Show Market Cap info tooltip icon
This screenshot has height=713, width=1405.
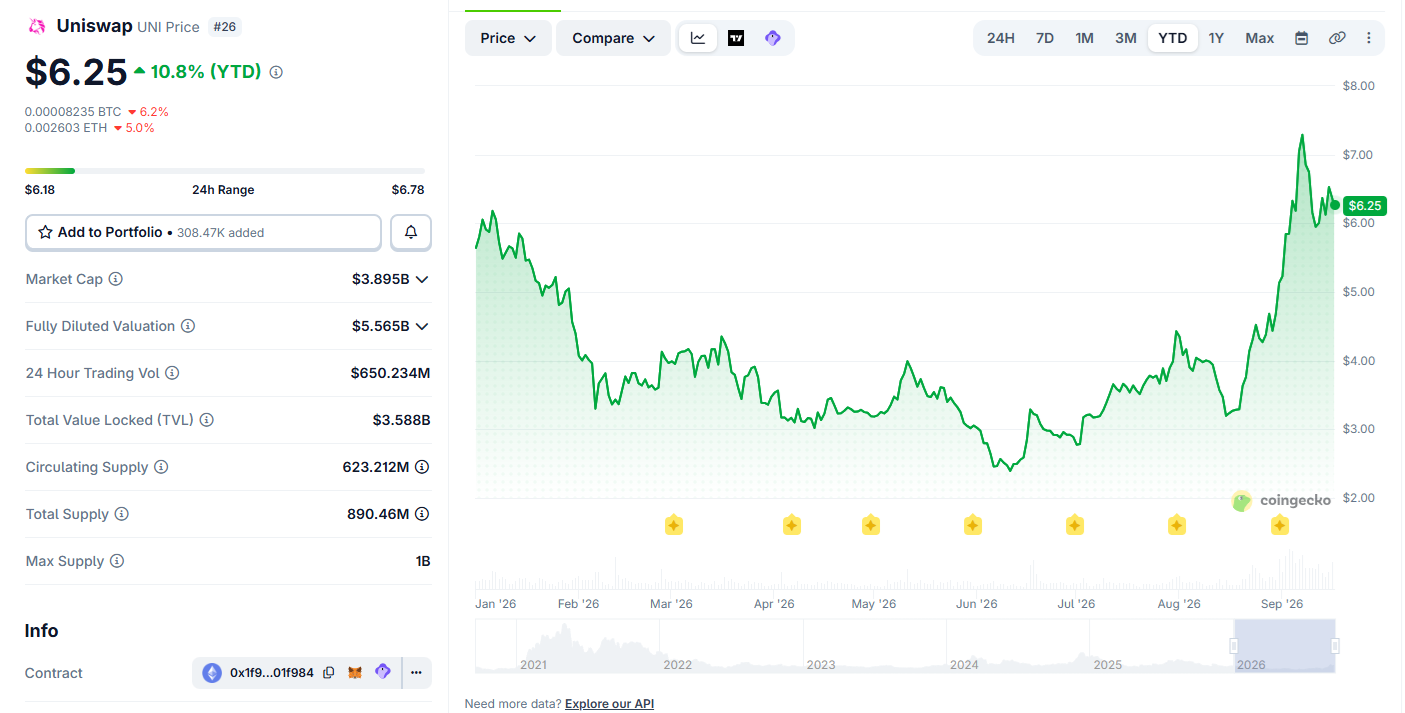point(115,279)
